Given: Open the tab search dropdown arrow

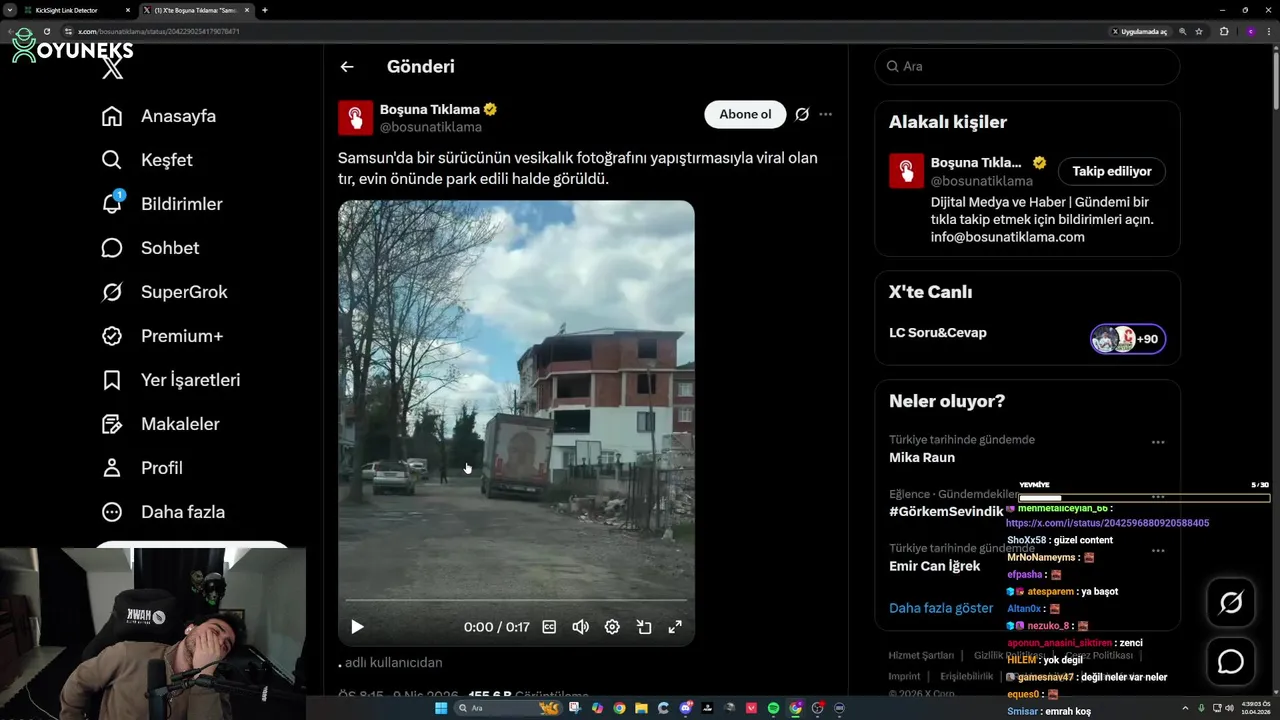Looking at the screenshot, I should tap(9, 10).
